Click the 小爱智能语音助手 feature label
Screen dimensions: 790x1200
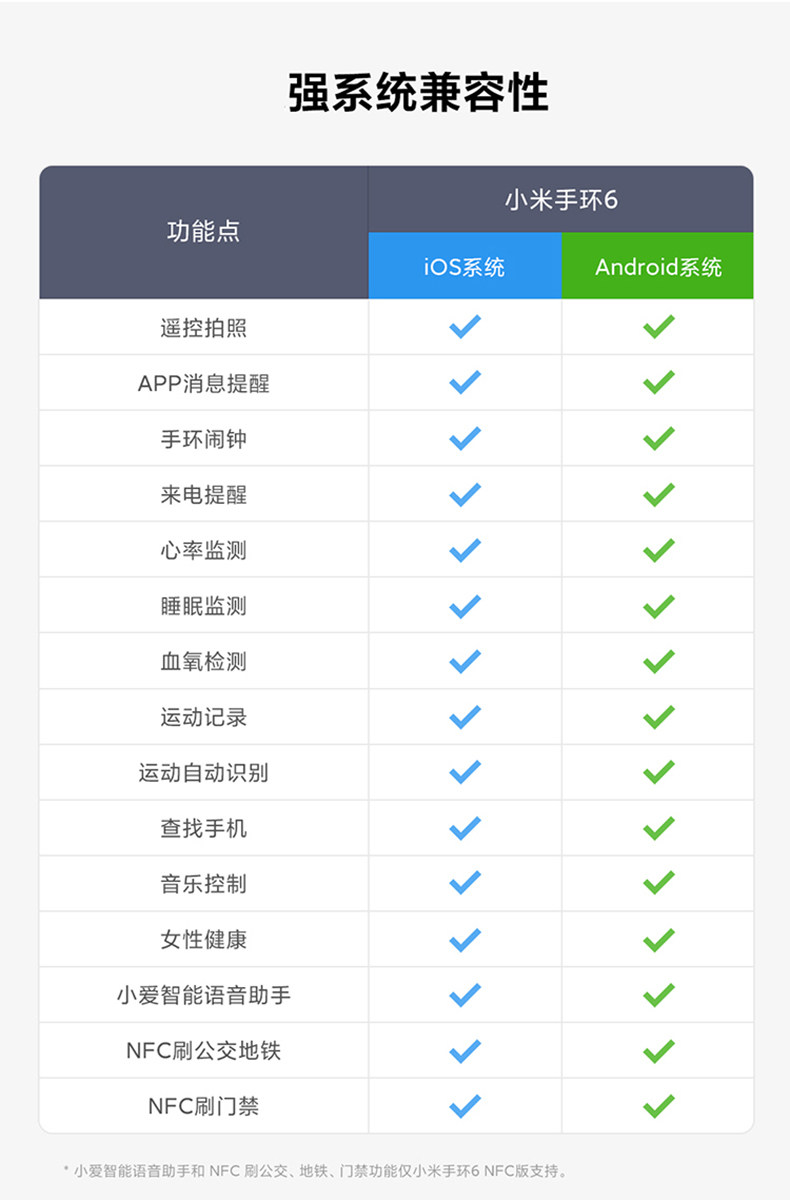[203, 996]
